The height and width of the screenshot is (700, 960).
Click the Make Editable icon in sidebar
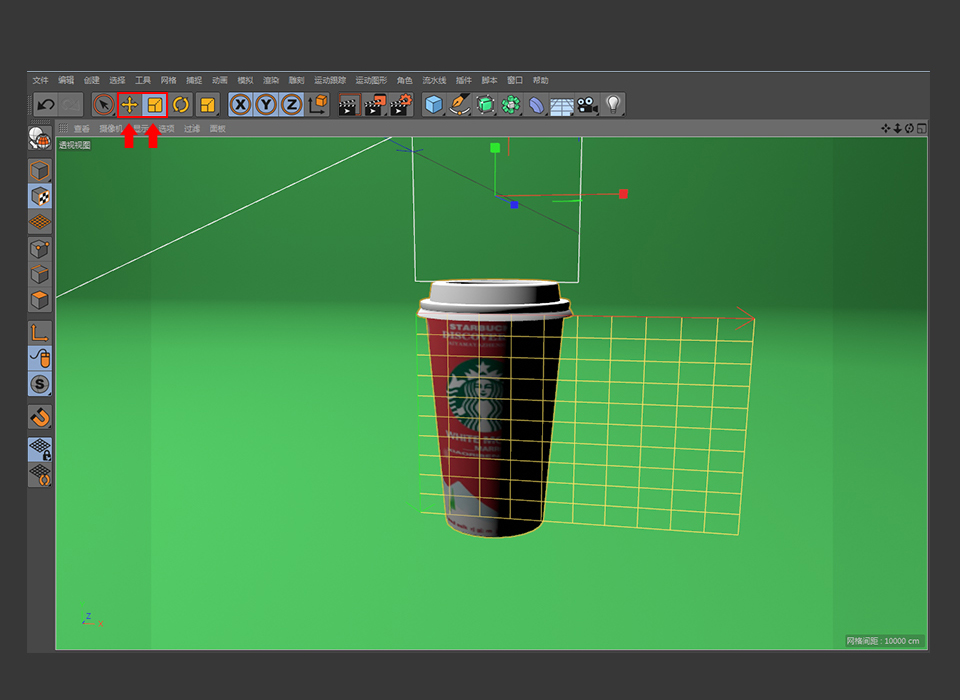(x=40, y=138)
